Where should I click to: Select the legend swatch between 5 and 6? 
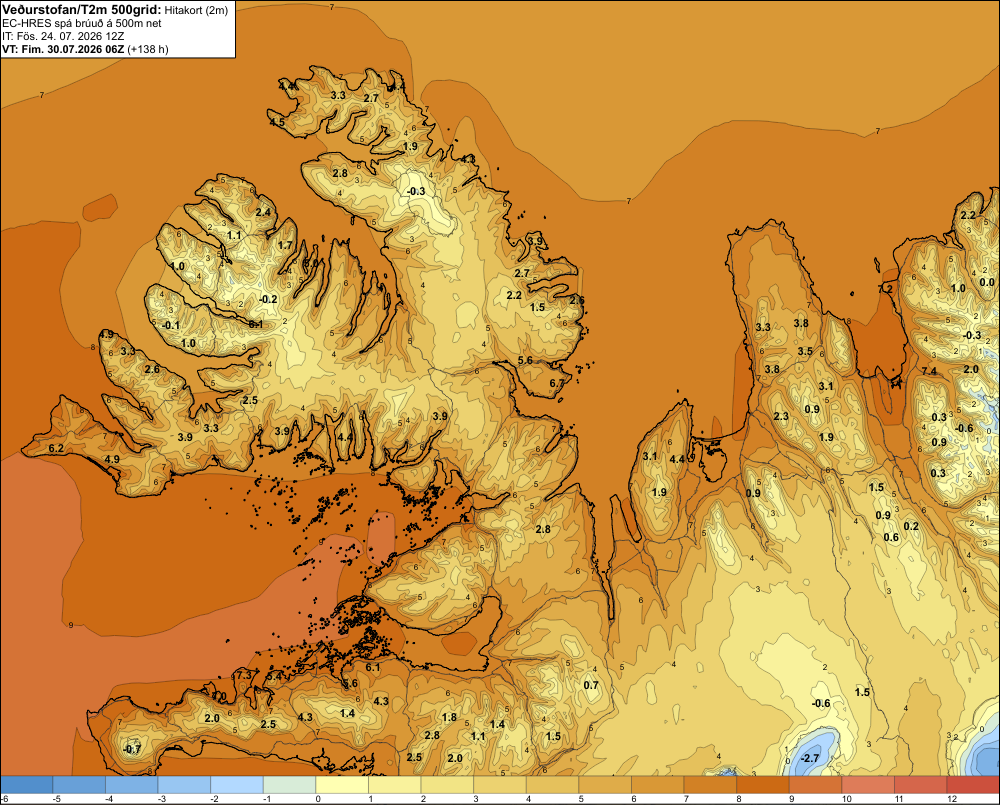(x=605, y=785)
